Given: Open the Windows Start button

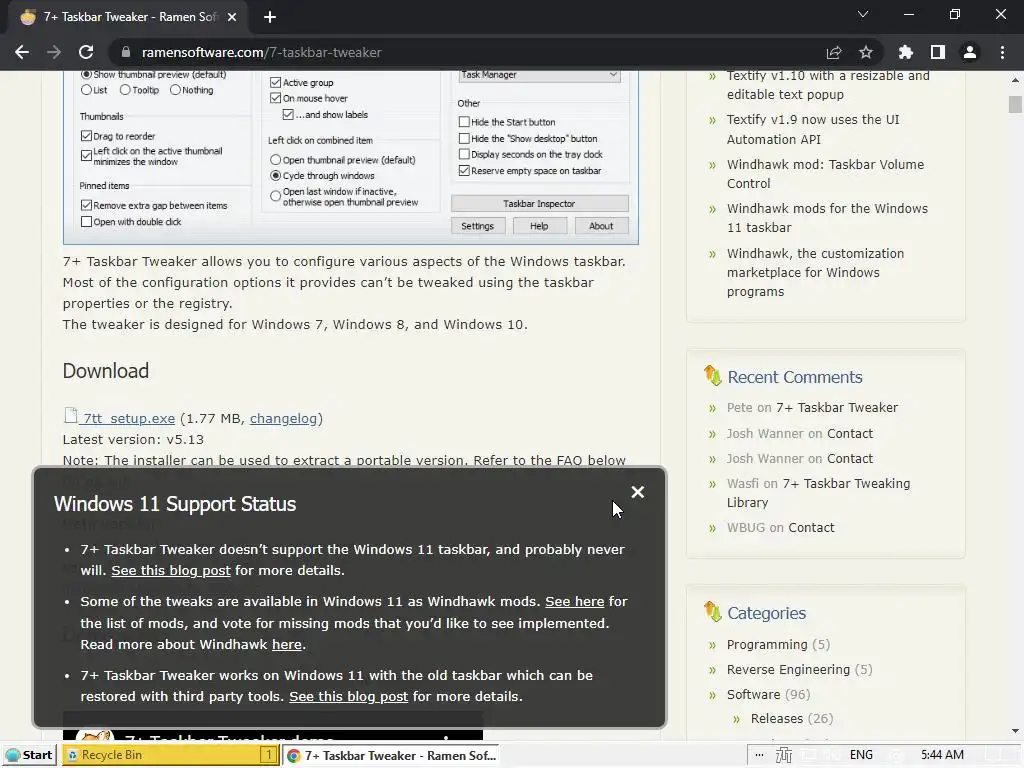Looking at the screenshot, I should (28, 755).
